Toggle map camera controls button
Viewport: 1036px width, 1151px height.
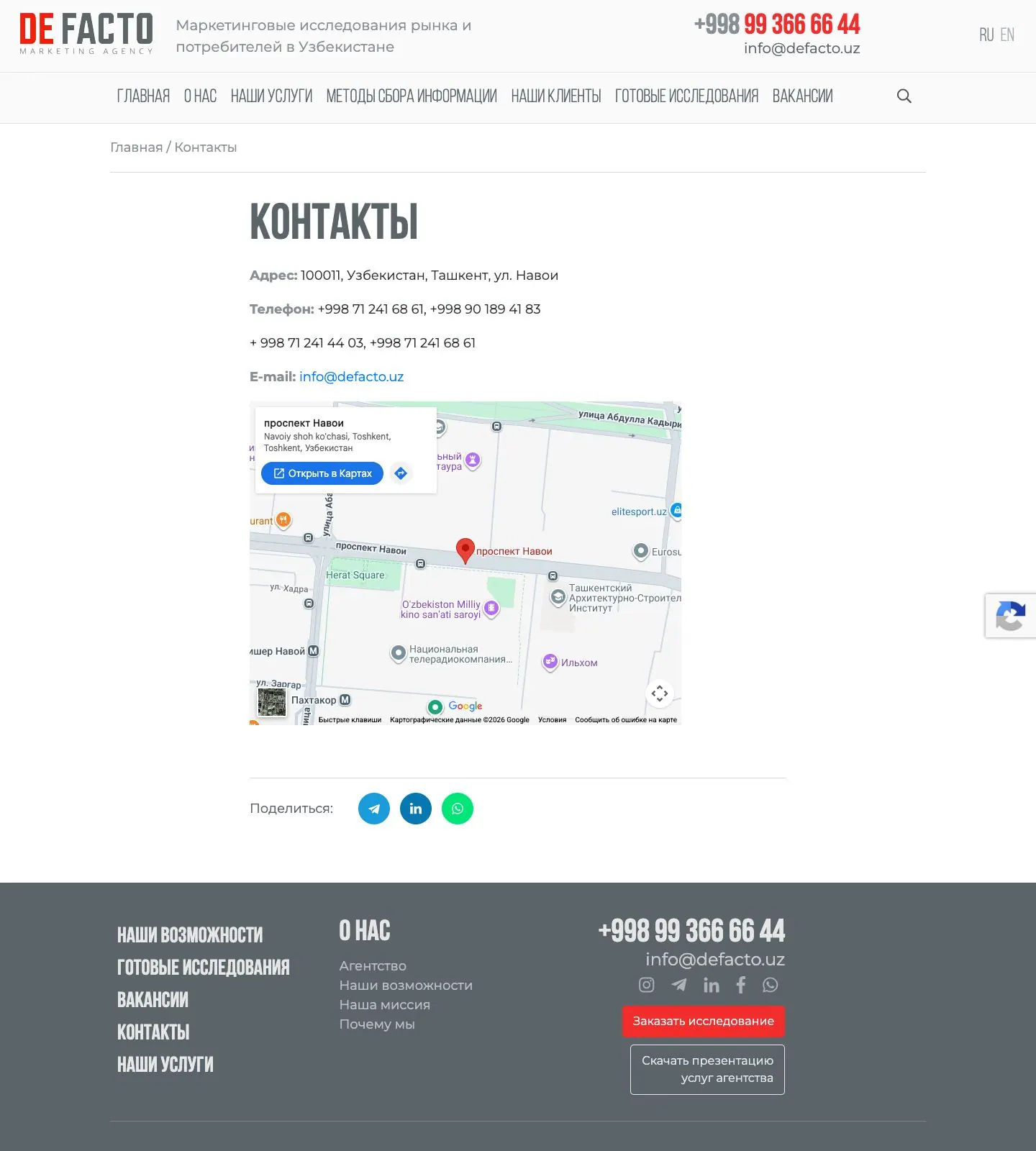(x=660, y=693)
